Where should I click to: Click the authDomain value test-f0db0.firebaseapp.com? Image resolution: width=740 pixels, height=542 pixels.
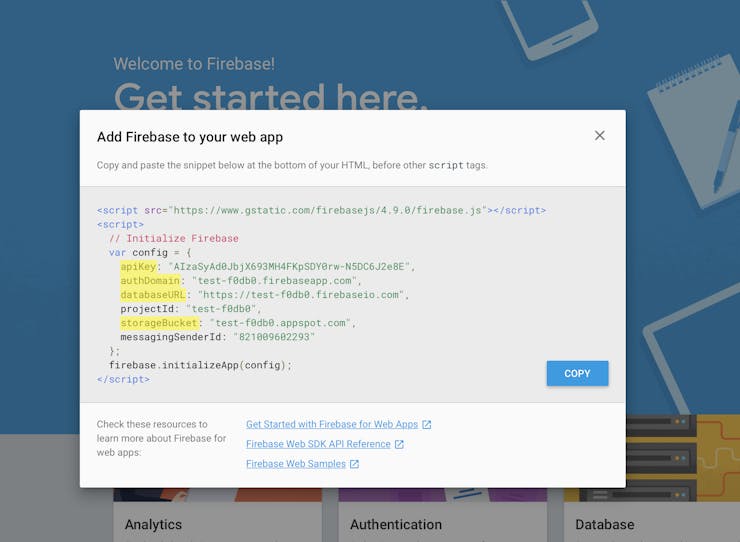click(x=274, y=281)
